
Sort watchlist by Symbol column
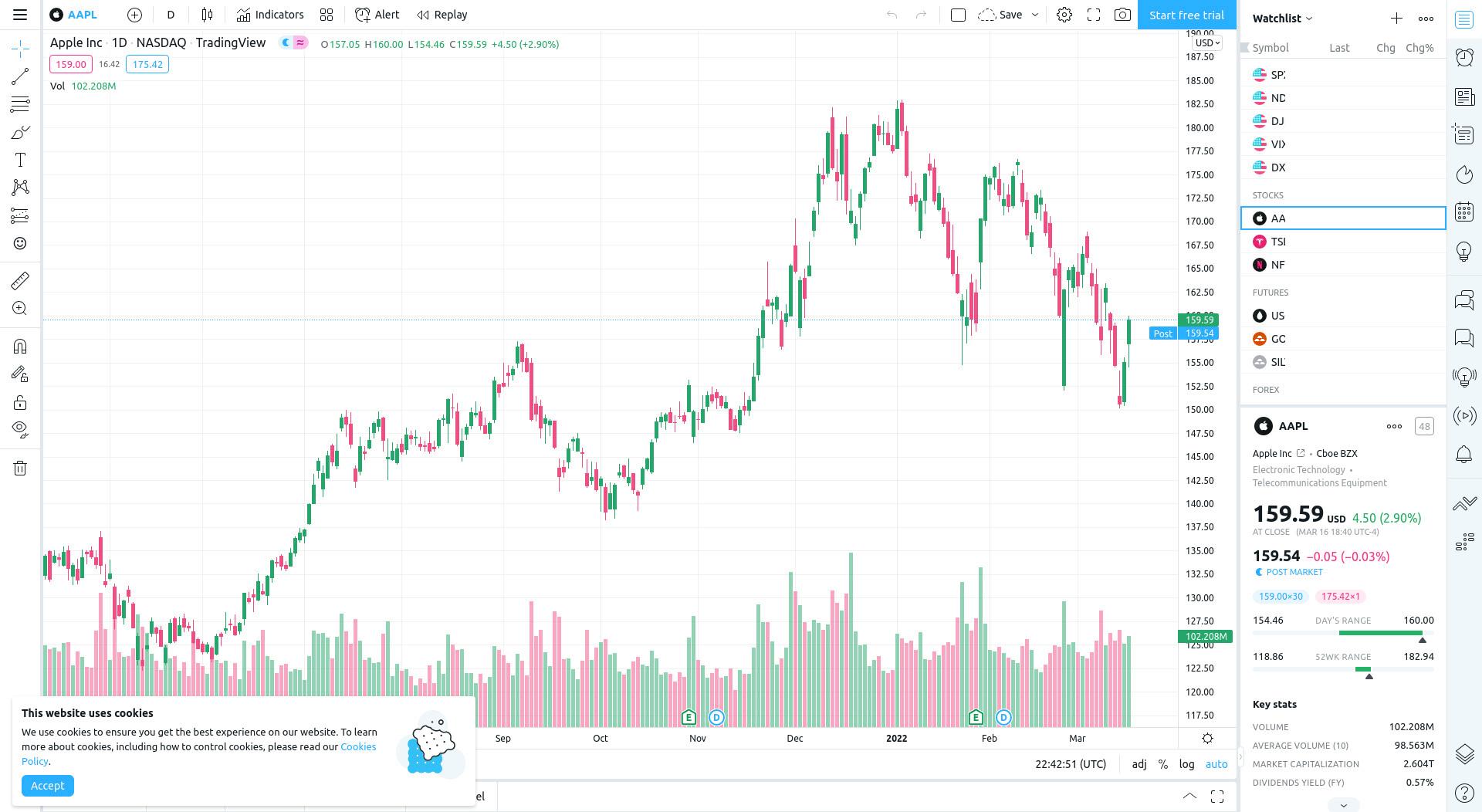pyautogui.click(x=1271, y=48)
